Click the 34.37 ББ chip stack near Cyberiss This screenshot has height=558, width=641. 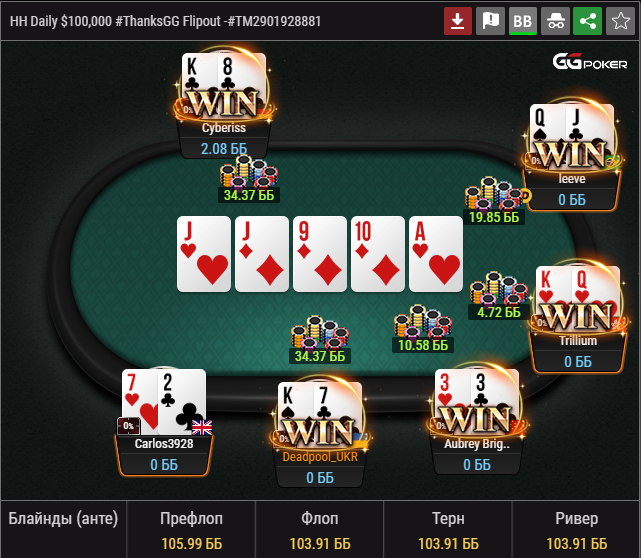(x=249, y=179)
